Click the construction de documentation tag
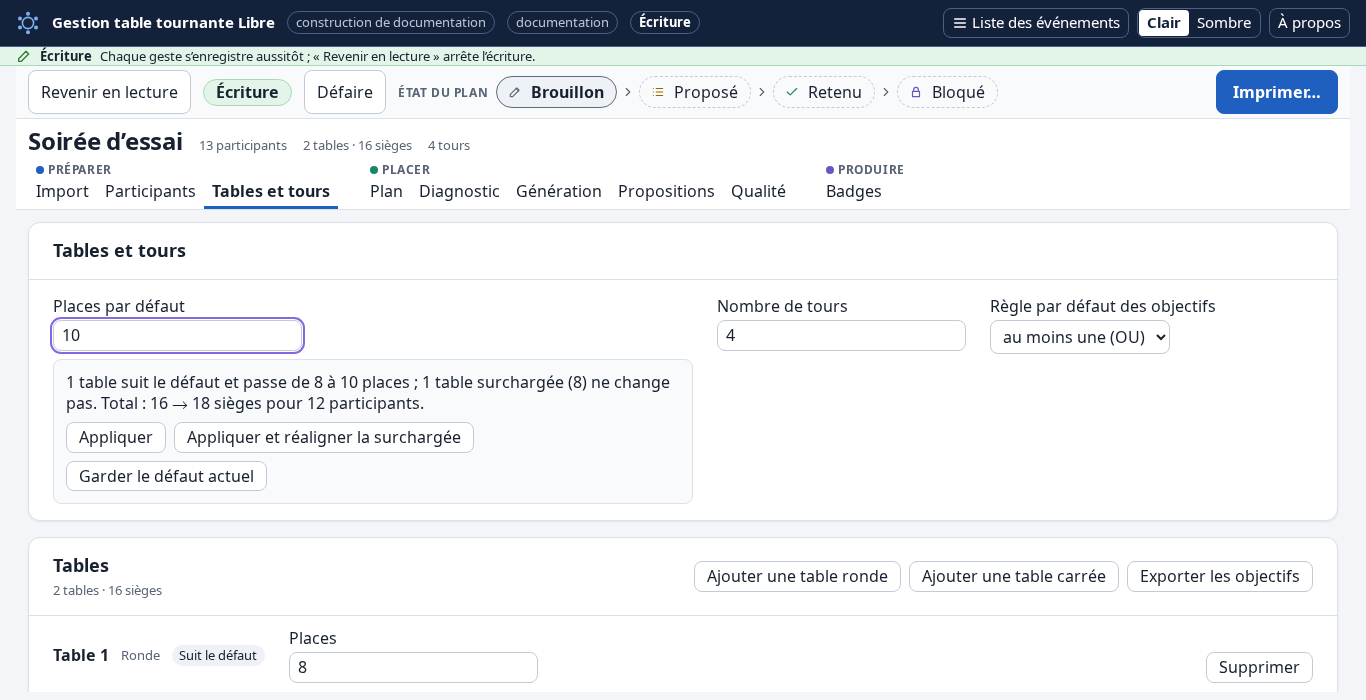The height and width of the screenshot is (700, 1366). pyautogui.click(x=391, y=22)
